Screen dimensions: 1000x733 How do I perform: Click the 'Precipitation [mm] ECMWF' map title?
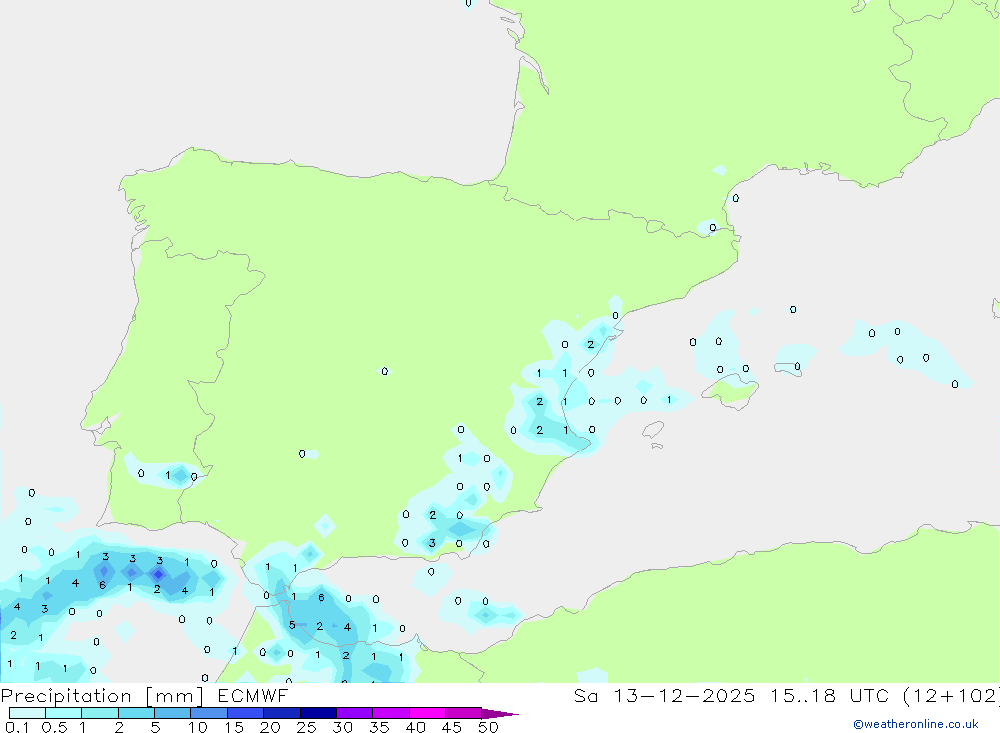[145, 696]
